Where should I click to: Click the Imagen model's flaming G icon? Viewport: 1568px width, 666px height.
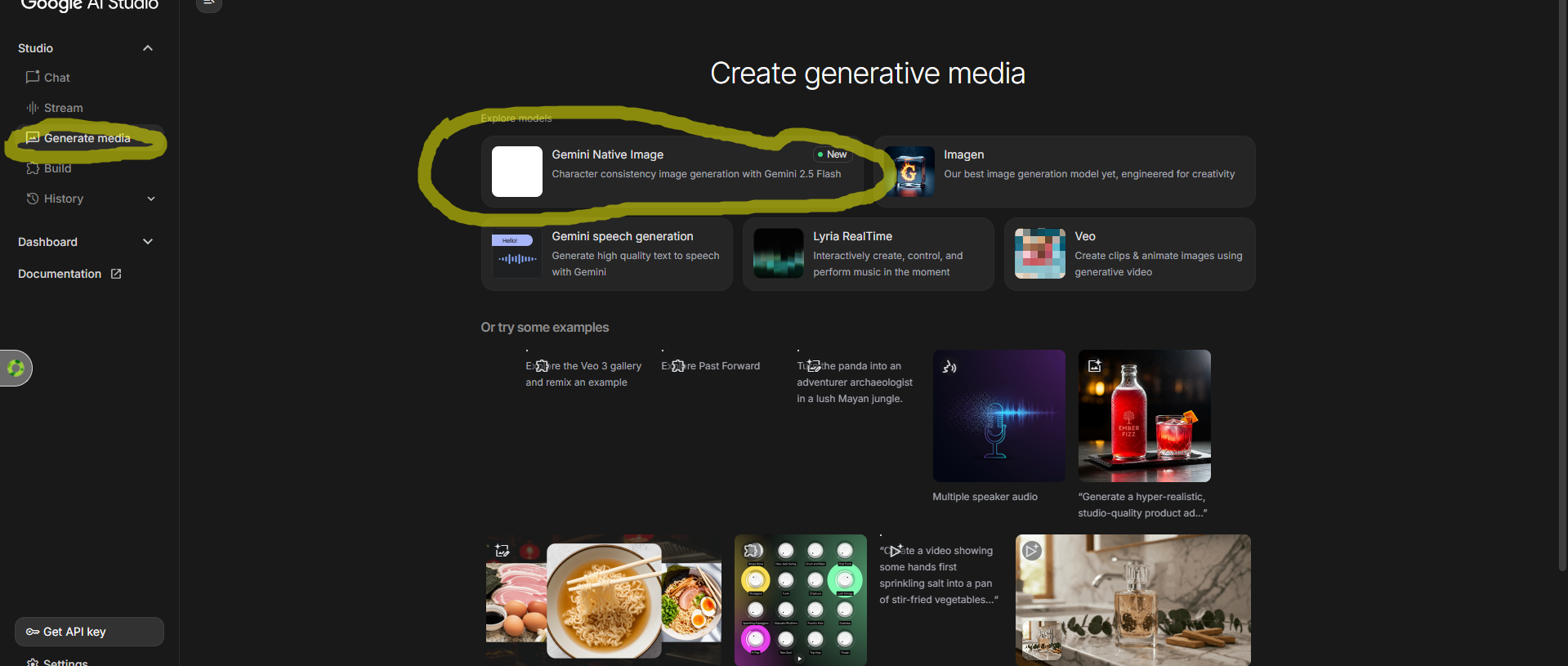point(909,172)
